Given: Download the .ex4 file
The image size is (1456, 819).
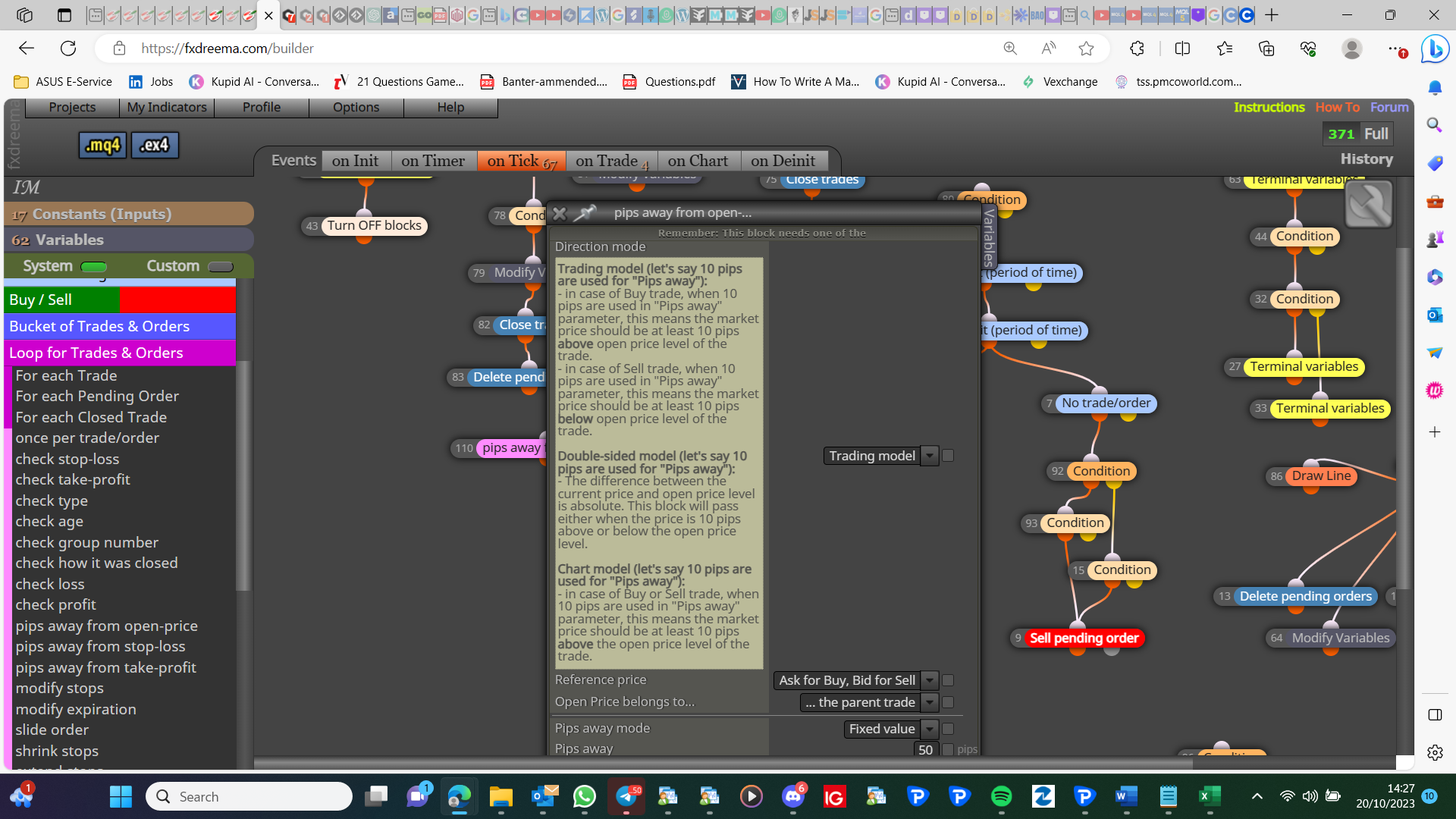Looking at the screenshot, I should click(x=155, y=145).
